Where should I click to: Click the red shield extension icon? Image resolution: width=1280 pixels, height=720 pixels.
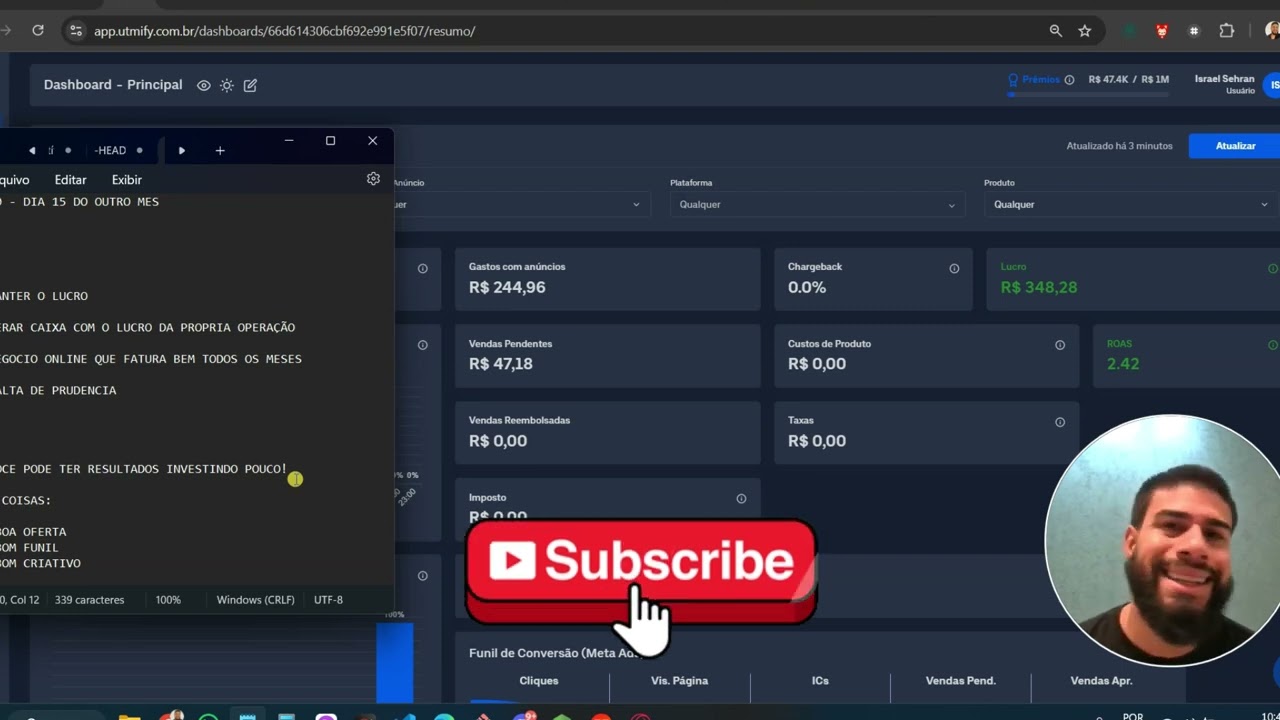[1161, 31]
